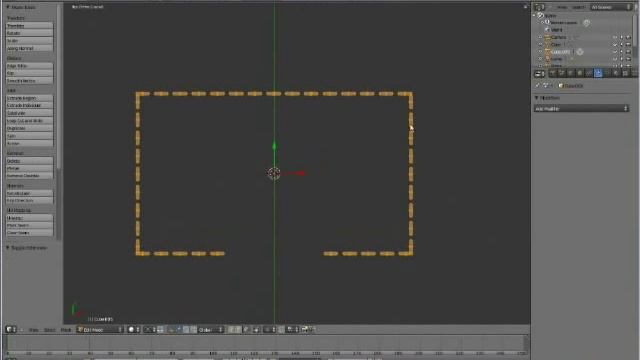Open the 3D view editor type selector

click(x=11, y=329)
